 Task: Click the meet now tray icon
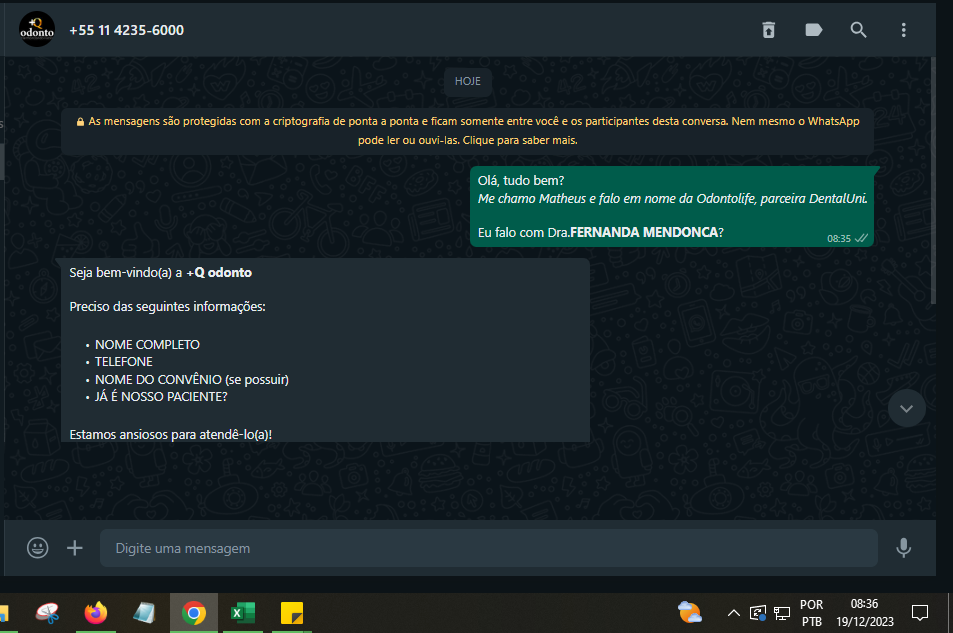coord(758,613)
